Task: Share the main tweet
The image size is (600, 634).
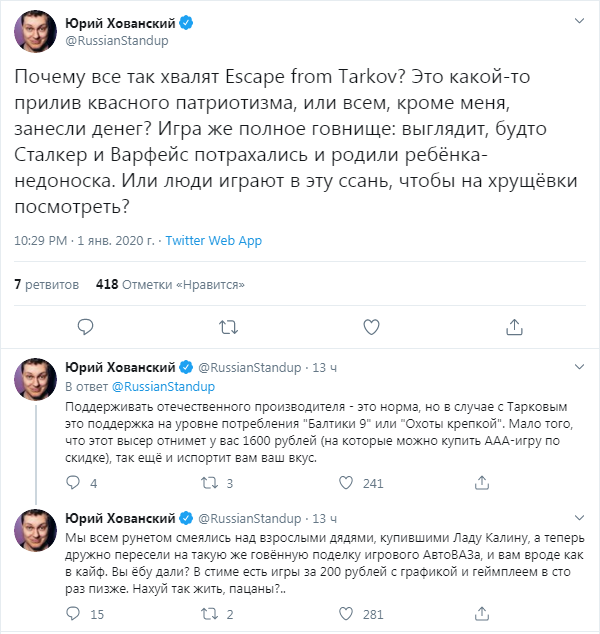Action: (514, 327)
